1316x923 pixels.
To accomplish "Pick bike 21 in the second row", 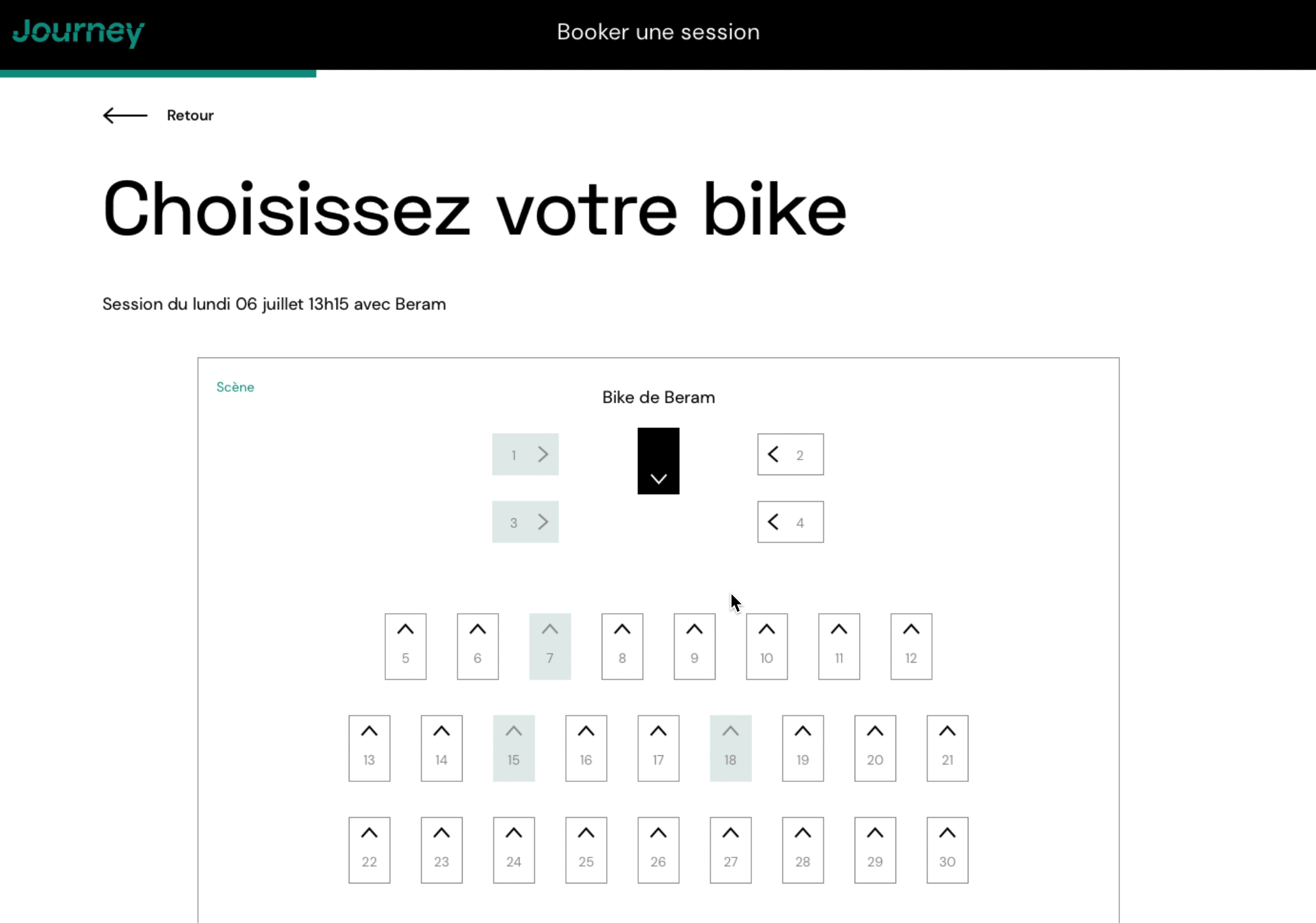I will point(947,749).
